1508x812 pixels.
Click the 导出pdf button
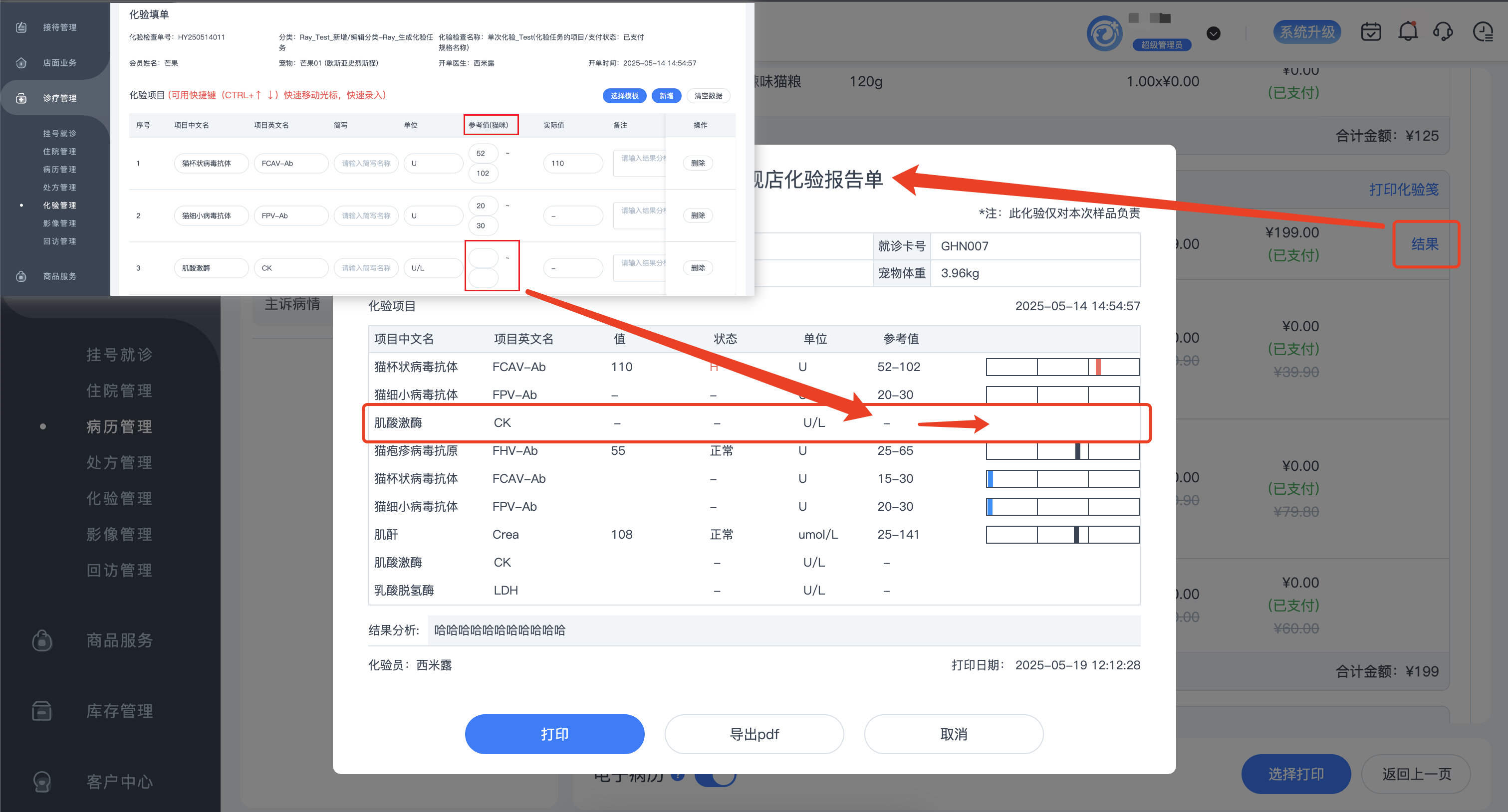pos(754,734)
